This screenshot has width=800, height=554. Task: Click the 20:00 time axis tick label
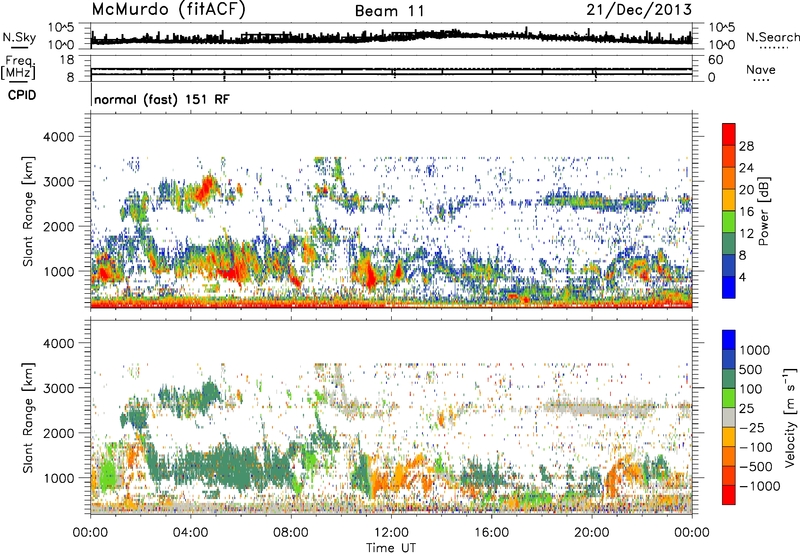[x=591, y=533]
